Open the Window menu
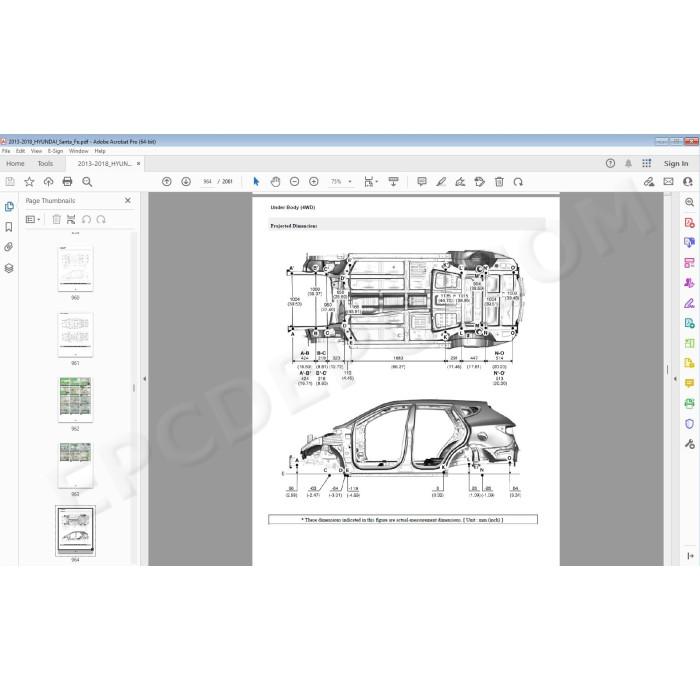The height and width of the screenshot is (700, 700). [x=79, y=151]
